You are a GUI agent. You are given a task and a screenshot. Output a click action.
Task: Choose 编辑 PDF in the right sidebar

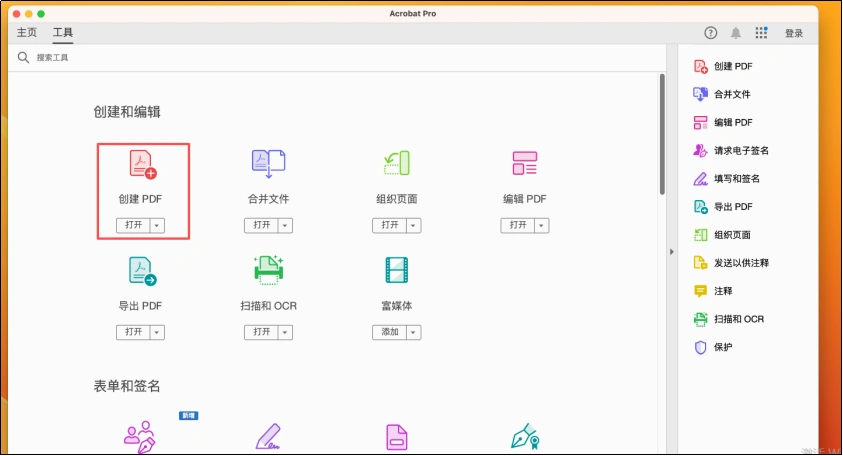[x=724, y=123]
